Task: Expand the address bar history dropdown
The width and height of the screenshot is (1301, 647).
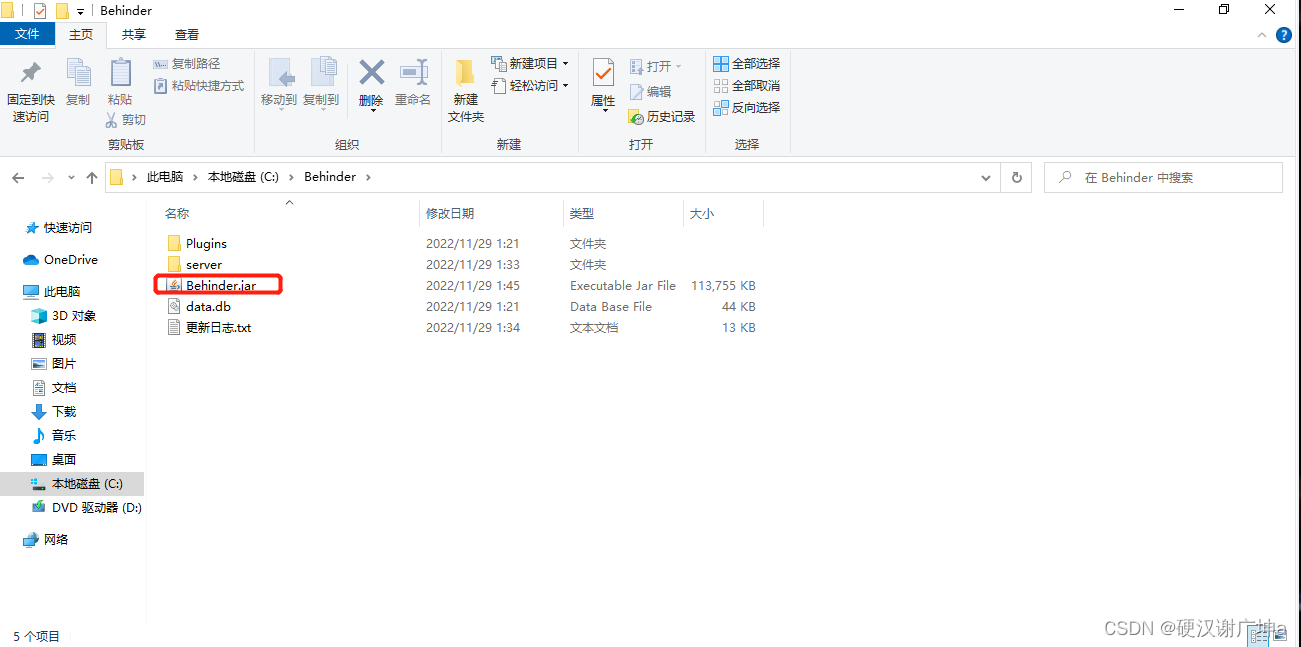Action: [986, 177]
